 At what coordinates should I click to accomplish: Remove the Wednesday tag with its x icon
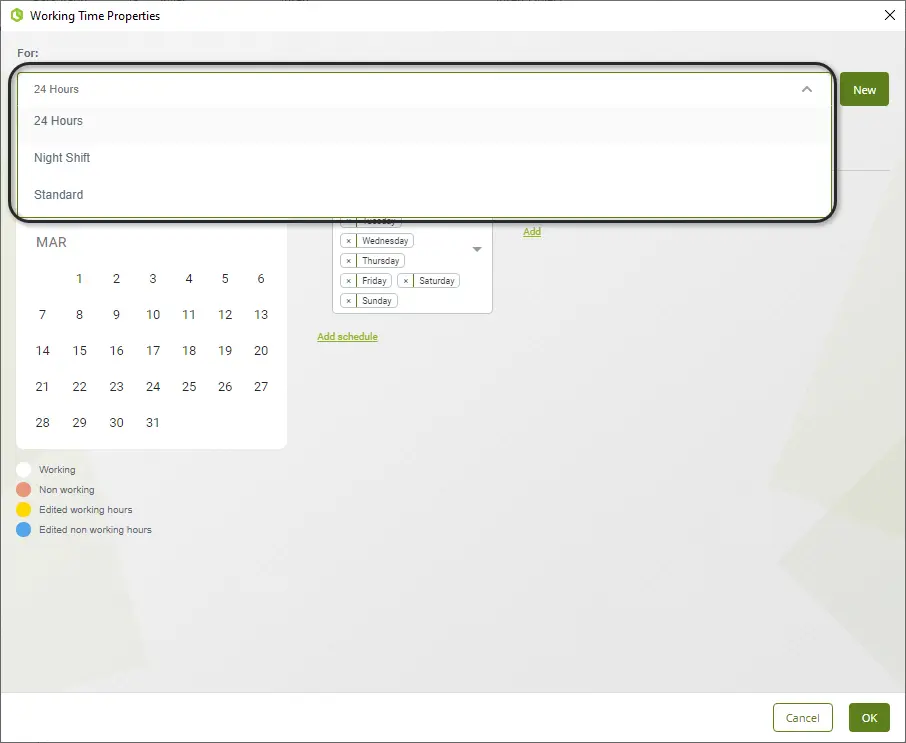[348, 241]
